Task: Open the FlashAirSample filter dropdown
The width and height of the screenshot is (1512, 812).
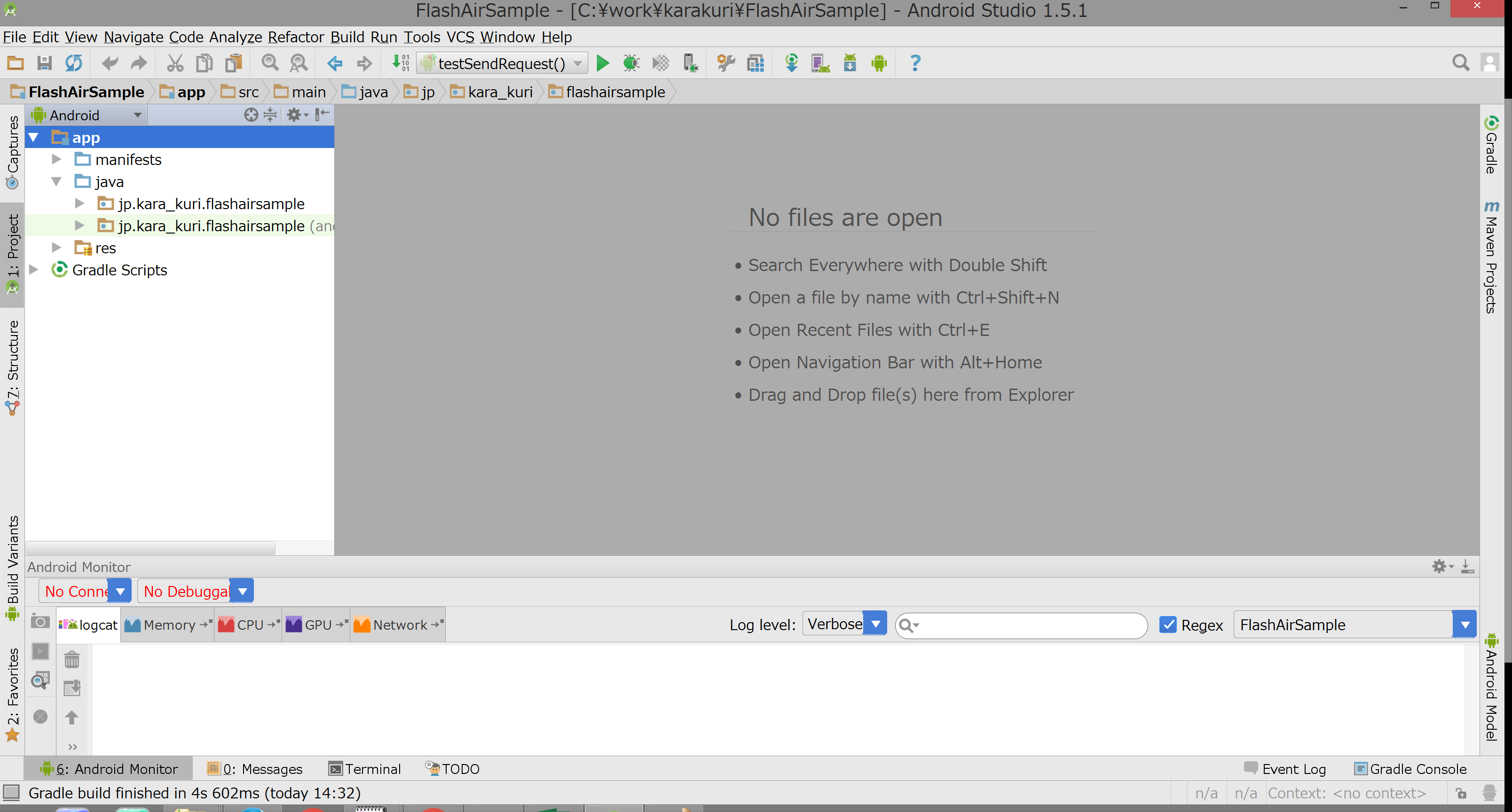Action: tap(1354, 624)
